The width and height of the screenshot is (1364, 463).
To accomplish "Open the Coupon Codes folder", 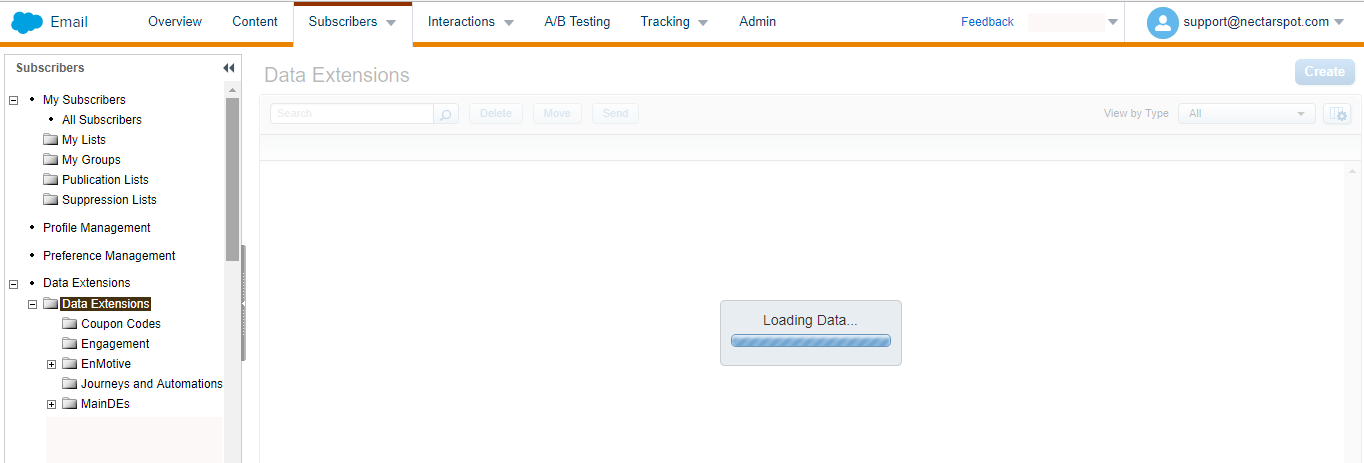I will pos(120,324).
